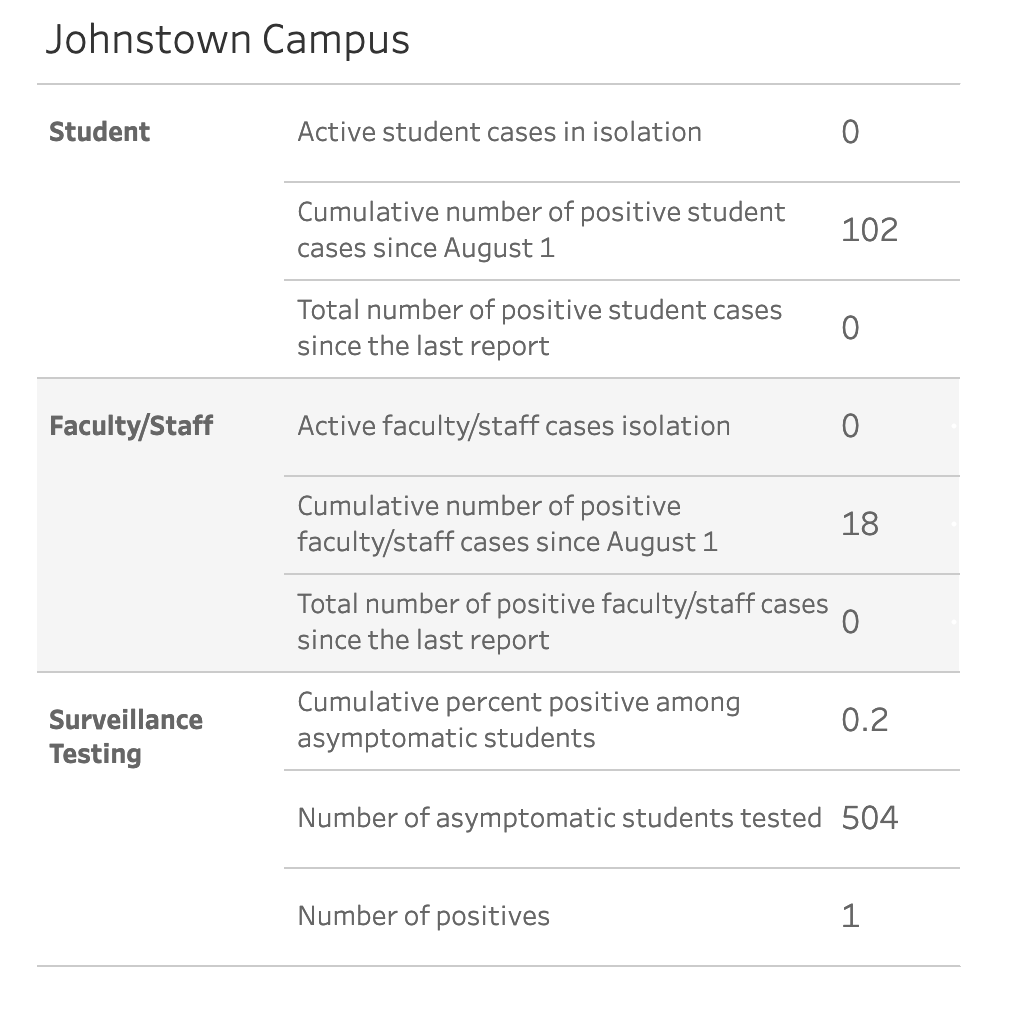This screenshot has height=1010, width=1032.
Task: Click Total number of positive faculty/staff cases label
Action: click(563, 622)
